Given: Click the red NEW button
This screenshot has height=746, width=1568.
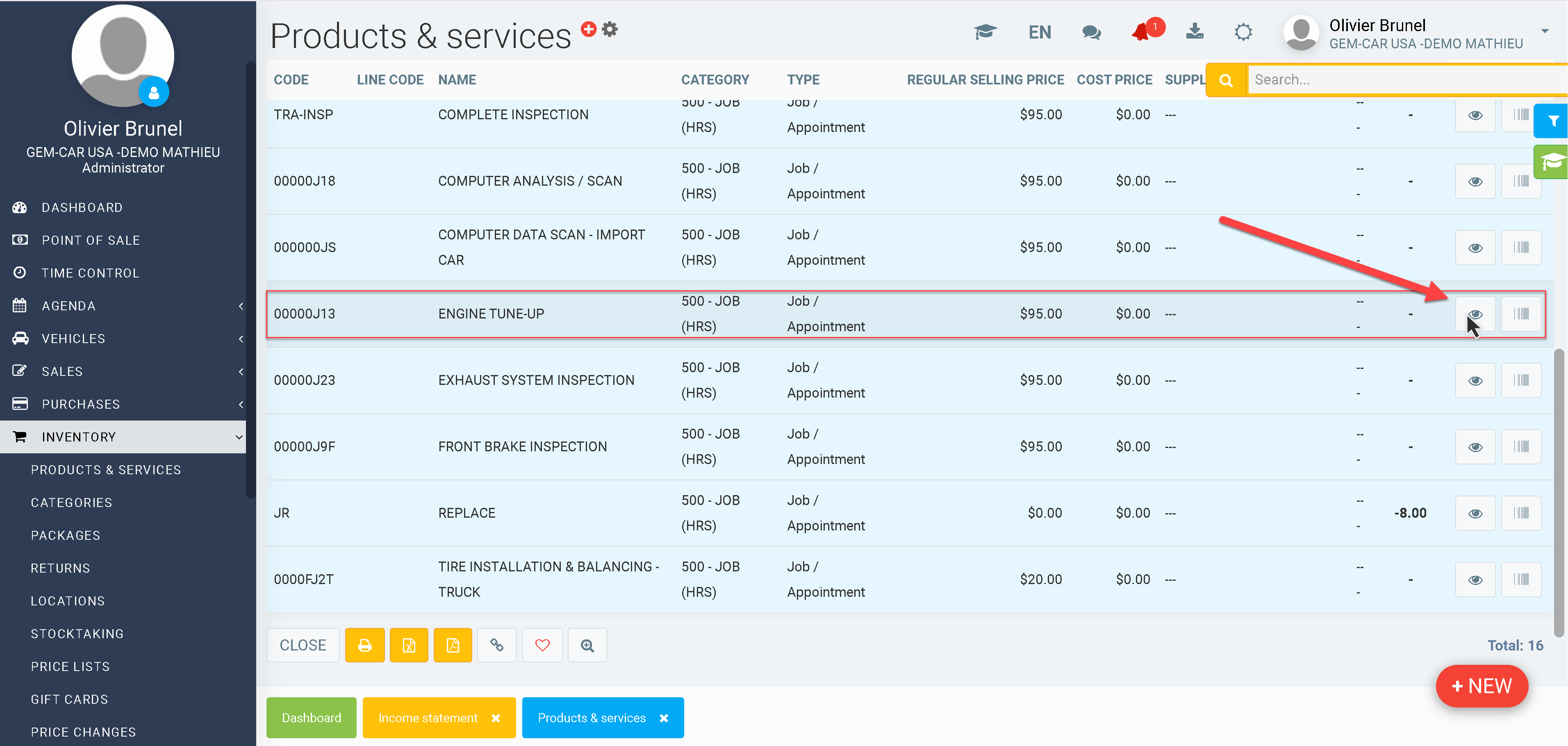Looking at the screenshot, I should point(1482,687).
